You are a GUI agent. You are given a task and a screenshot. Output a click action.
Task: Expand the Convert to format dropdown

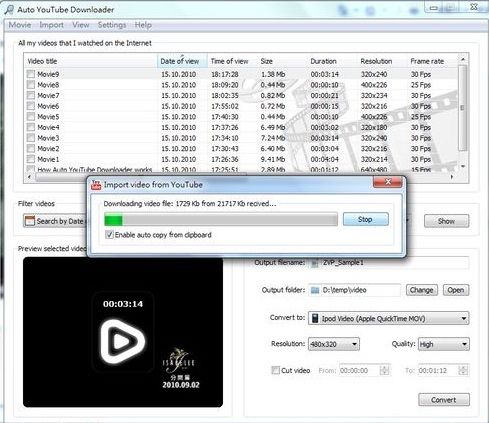[x=464, y=319]
